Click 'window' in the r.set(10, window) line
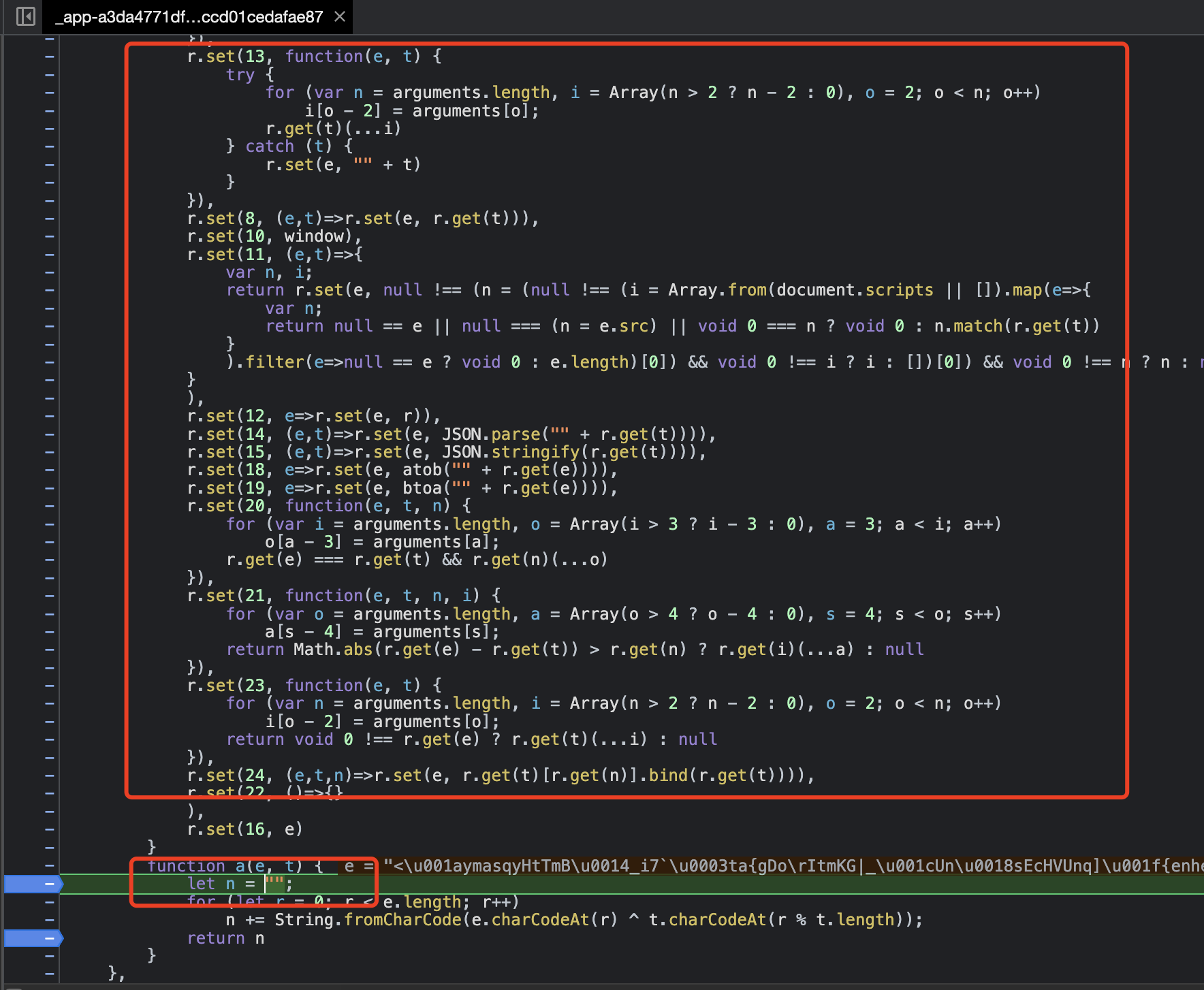 314,236
